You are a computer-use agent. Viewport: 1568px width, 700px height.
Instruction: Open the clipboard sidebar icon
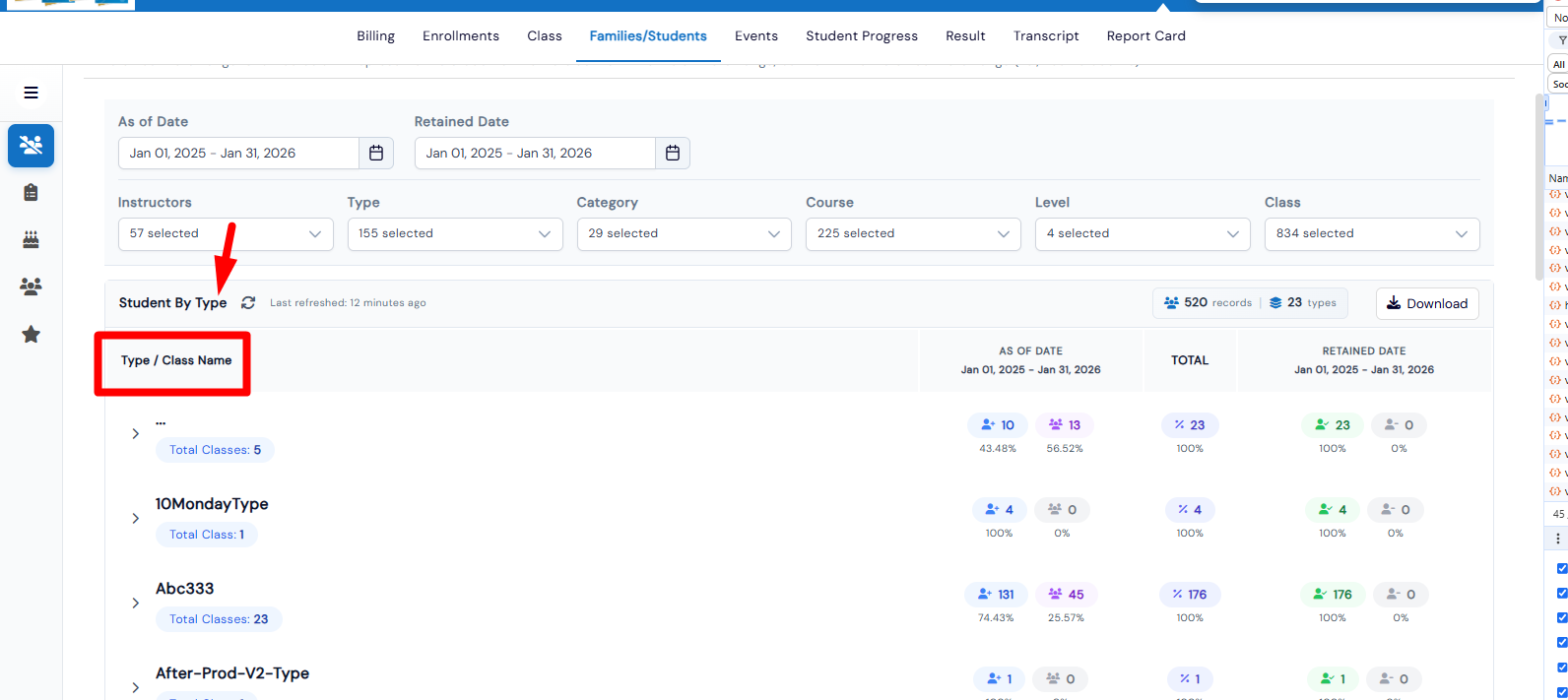32,192
